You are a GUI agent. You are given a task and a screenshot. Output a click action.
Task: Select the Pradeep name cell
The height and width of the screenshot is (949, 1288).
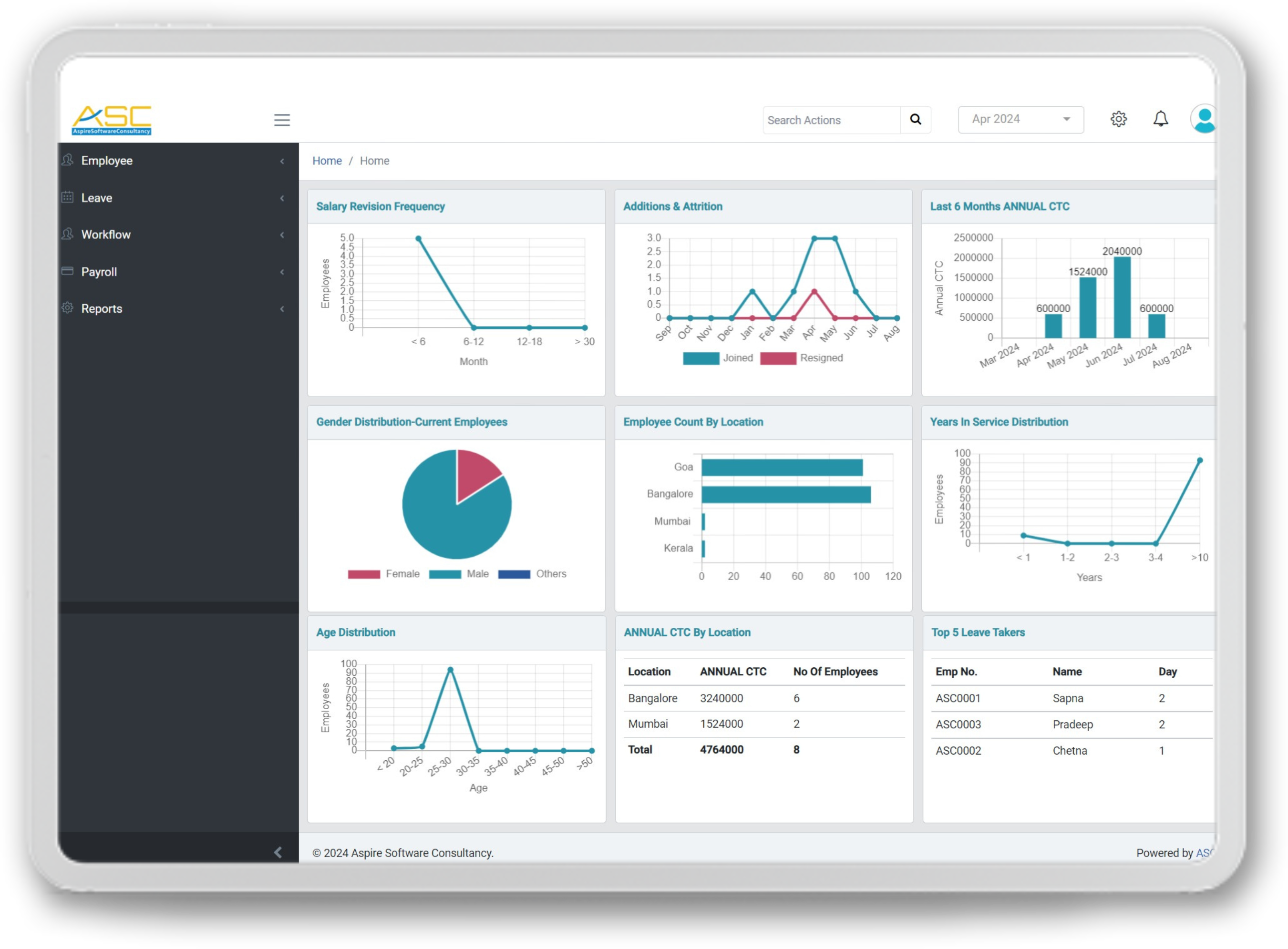click(1072, 725)
